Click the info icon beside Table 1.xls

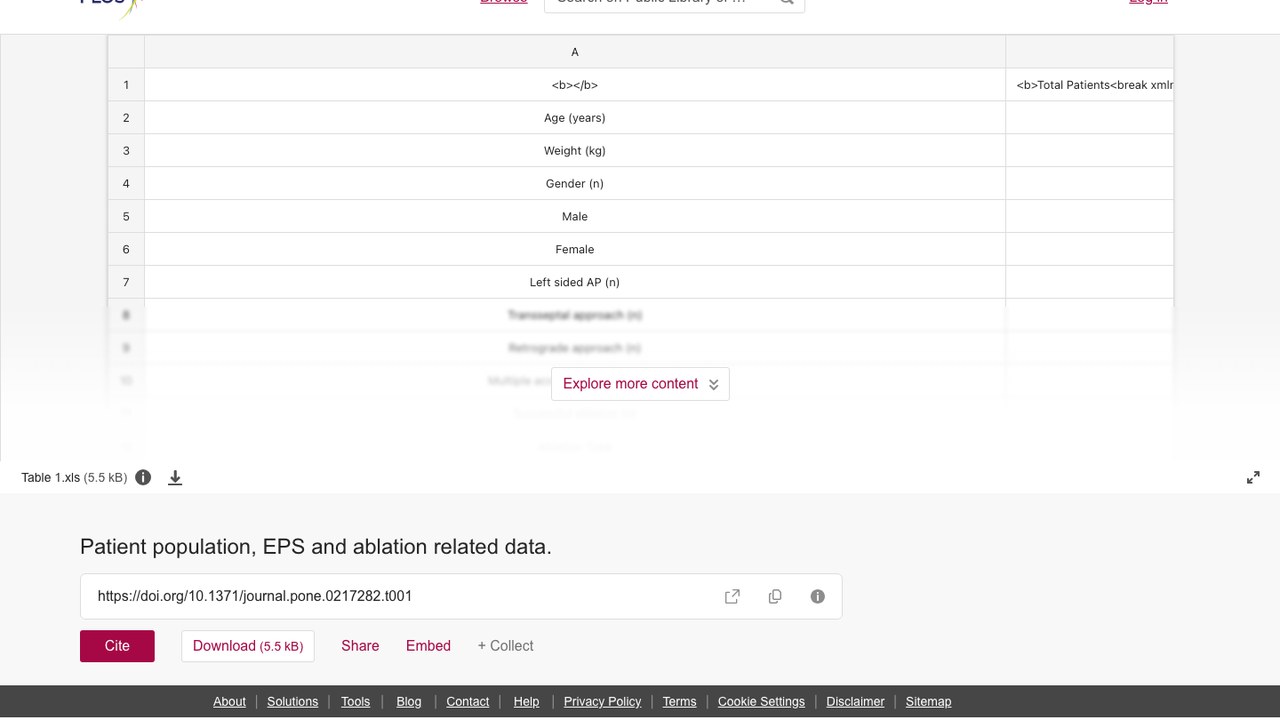pos(143,477)
